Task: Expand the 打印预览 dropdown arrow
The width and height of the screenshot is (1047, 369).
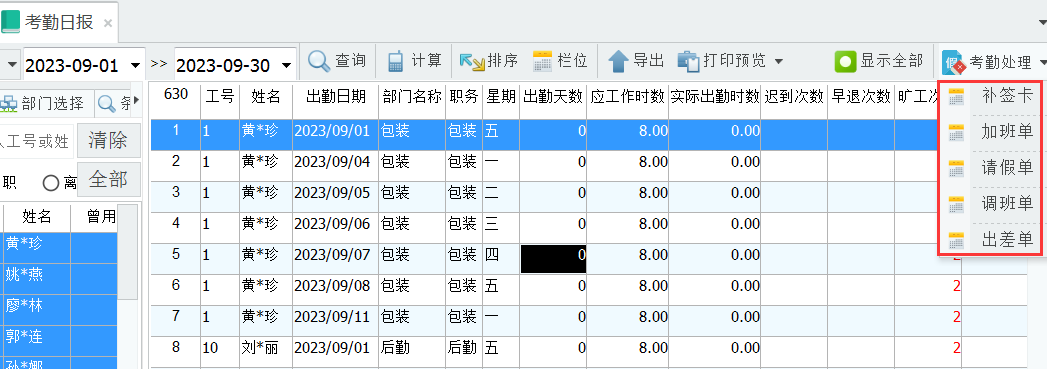Action: 779,62
